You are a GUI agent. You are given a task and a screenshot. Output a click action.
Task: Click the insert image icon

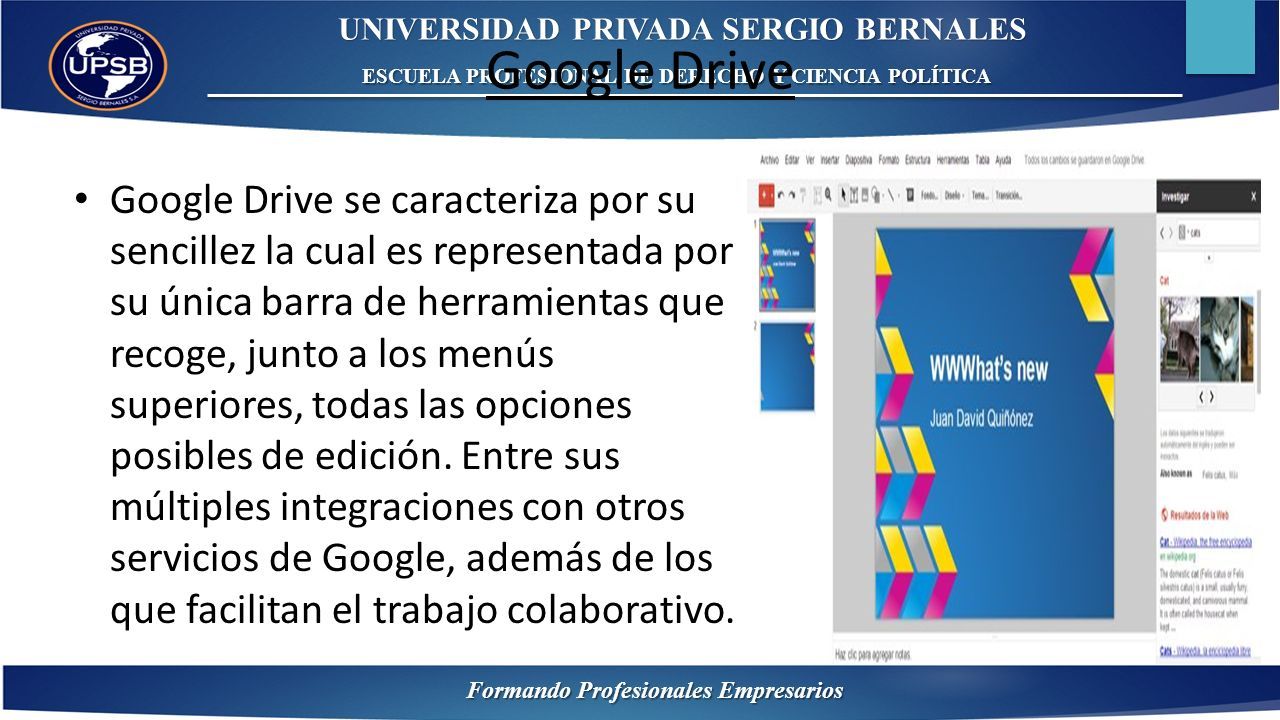point(865,195)
